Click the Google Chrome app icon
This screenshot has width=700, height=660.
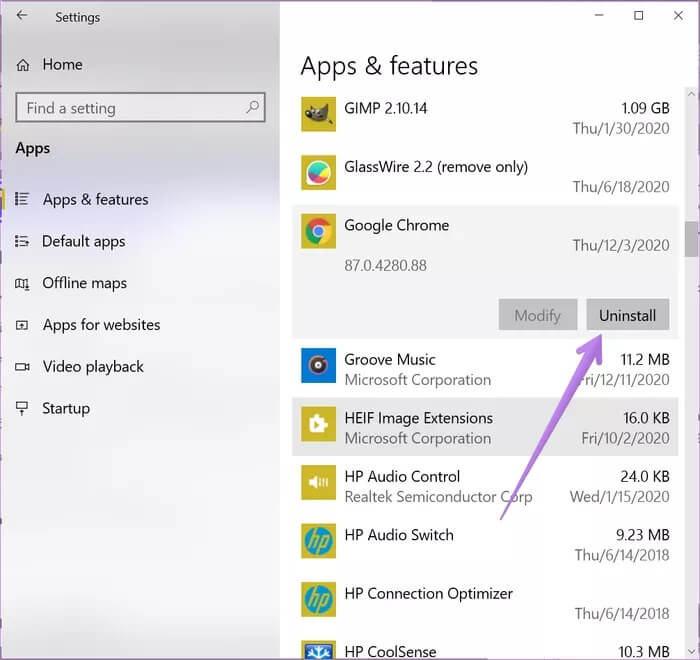point(318,231)
